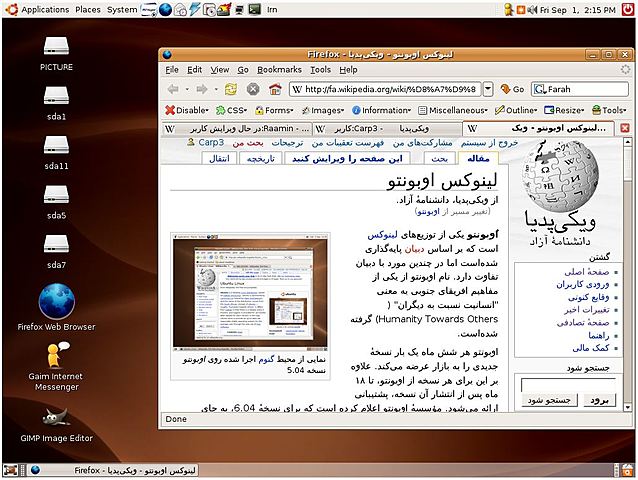Viewport: 638px width, 480px height.
Task: Click the Carp3 user link
Action: [211, 142]
